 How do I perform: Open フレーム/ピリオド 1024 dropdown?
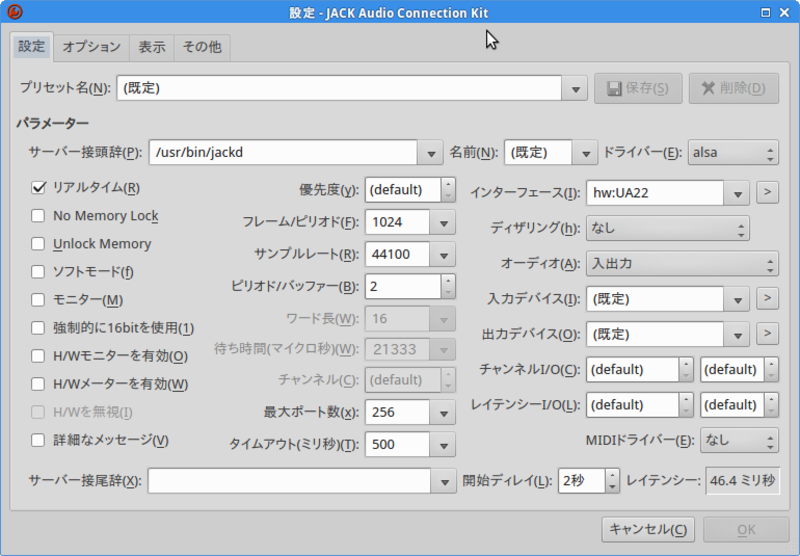tap(443, 222)
